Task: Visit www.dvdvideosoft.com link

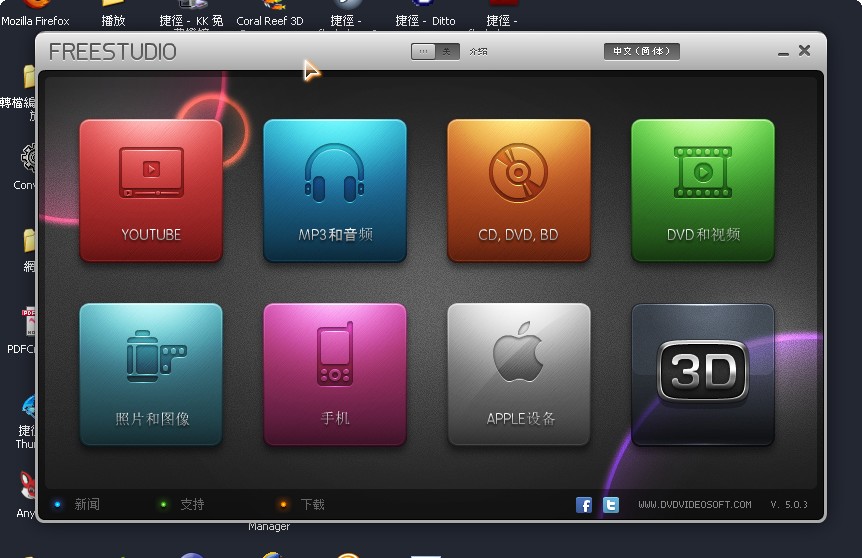Action: 694,505
